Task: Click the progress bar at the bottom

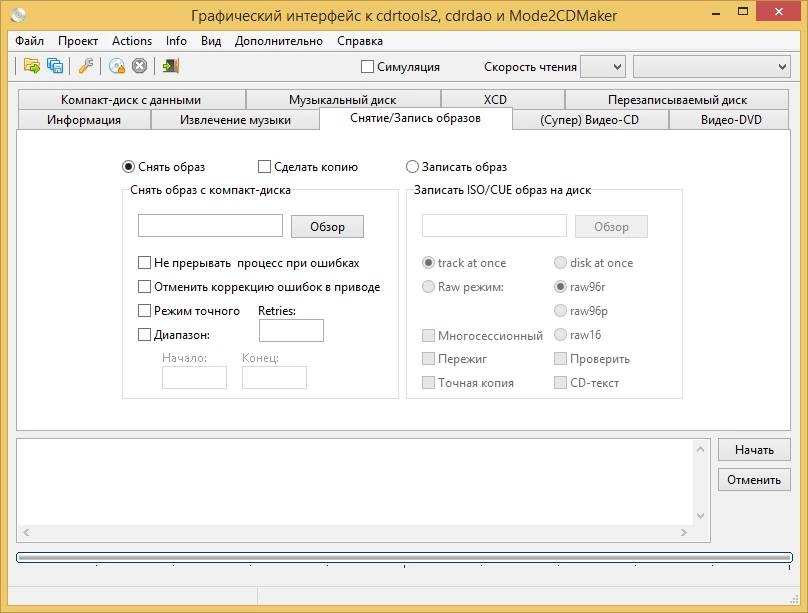Action: pos(404,557)
